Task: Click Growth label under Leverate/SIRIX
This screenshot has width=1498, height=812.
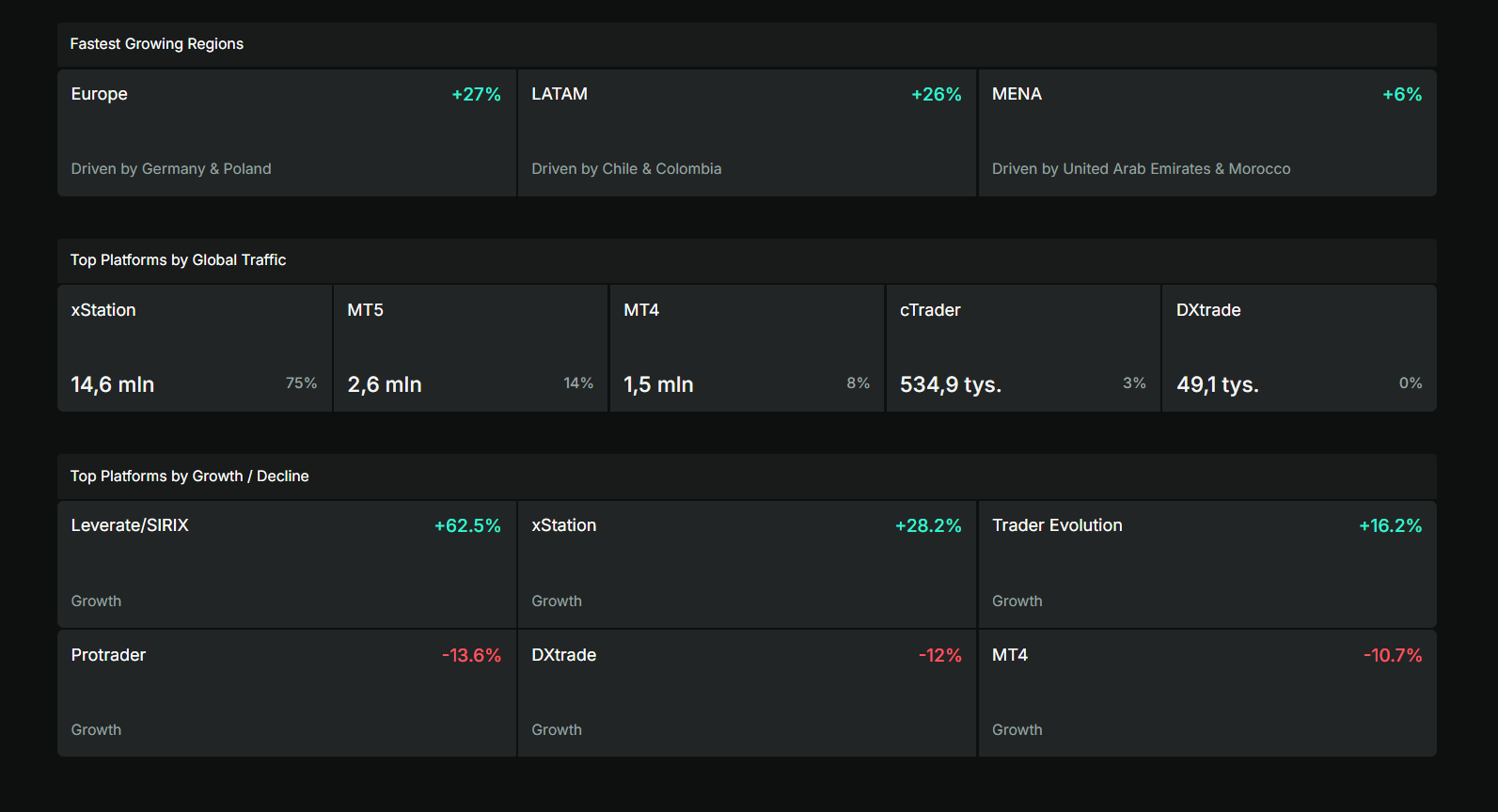Action: pyautogui.click(x=96, y=601)
